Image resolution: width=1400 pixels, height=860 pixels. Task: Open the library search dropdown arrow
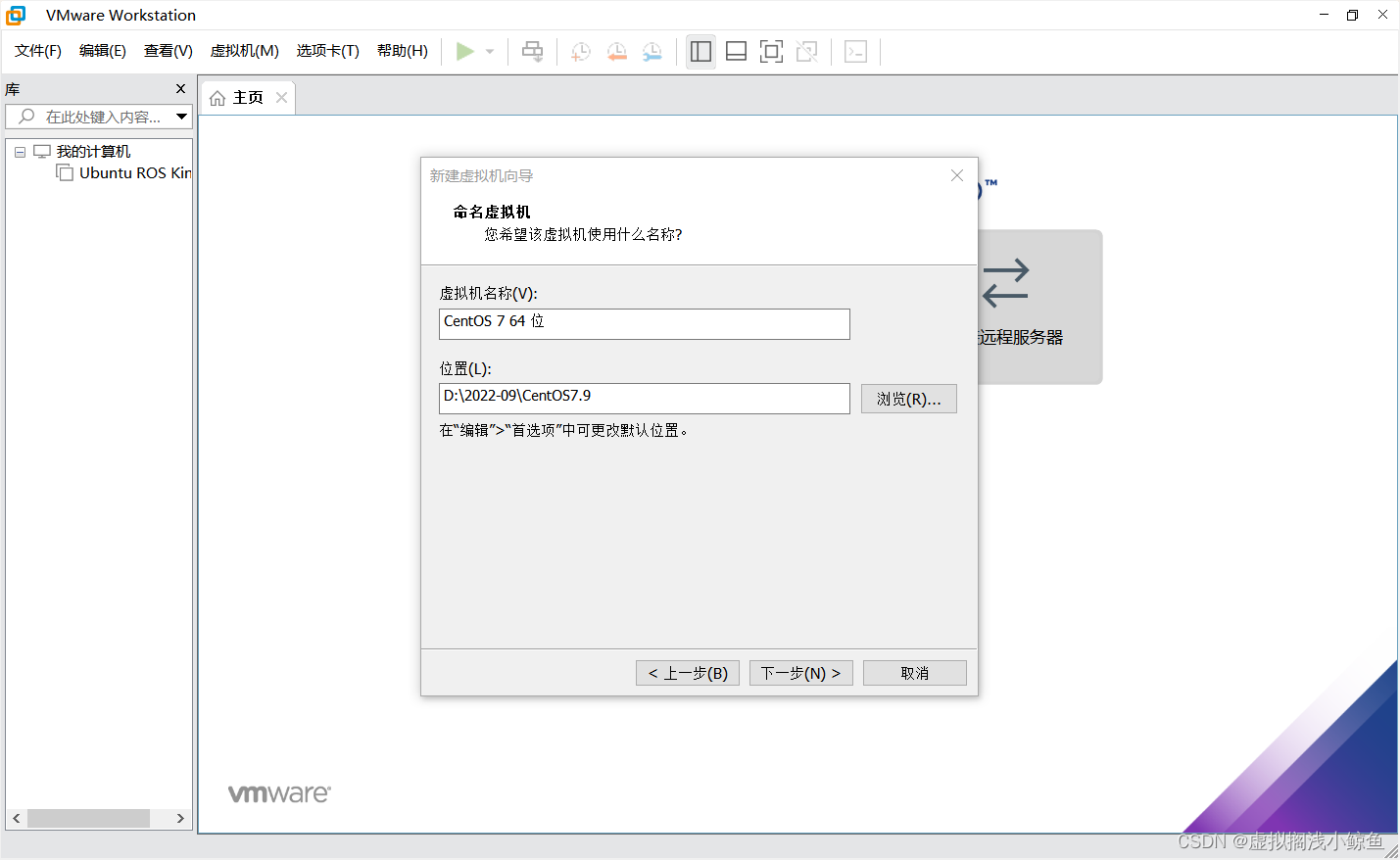point(181,117)
